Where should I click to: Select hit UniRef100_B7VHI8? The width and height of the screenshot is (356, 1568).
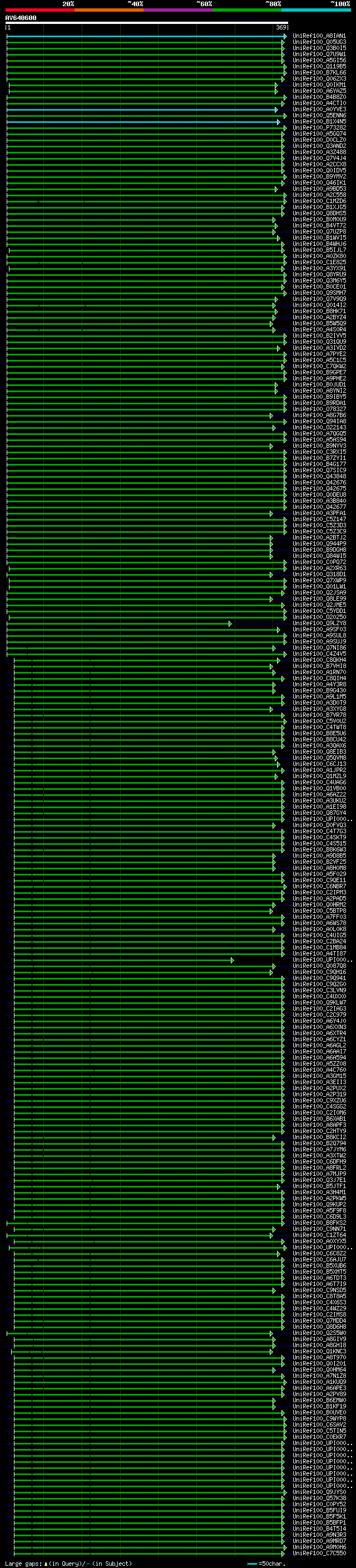click(319, 666)
